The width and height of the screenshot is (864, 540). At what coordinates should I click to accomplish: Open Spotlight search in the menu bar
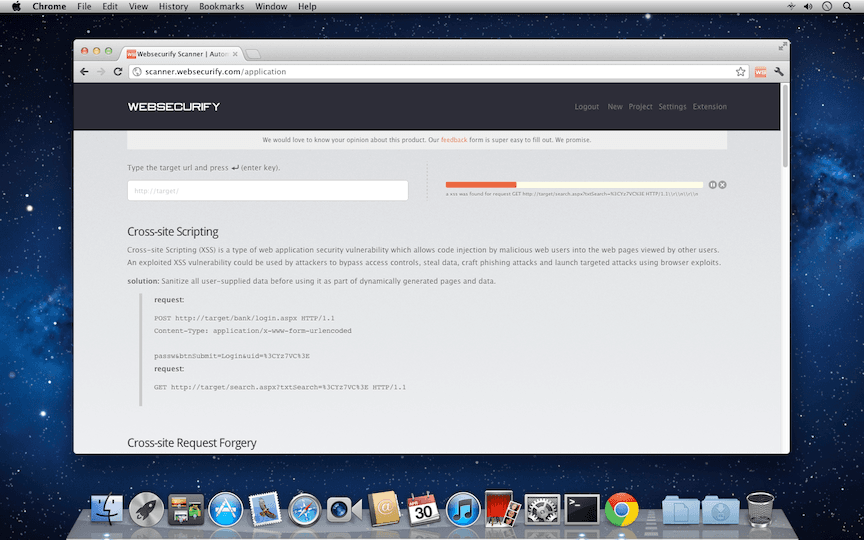[x=847, y=7]
